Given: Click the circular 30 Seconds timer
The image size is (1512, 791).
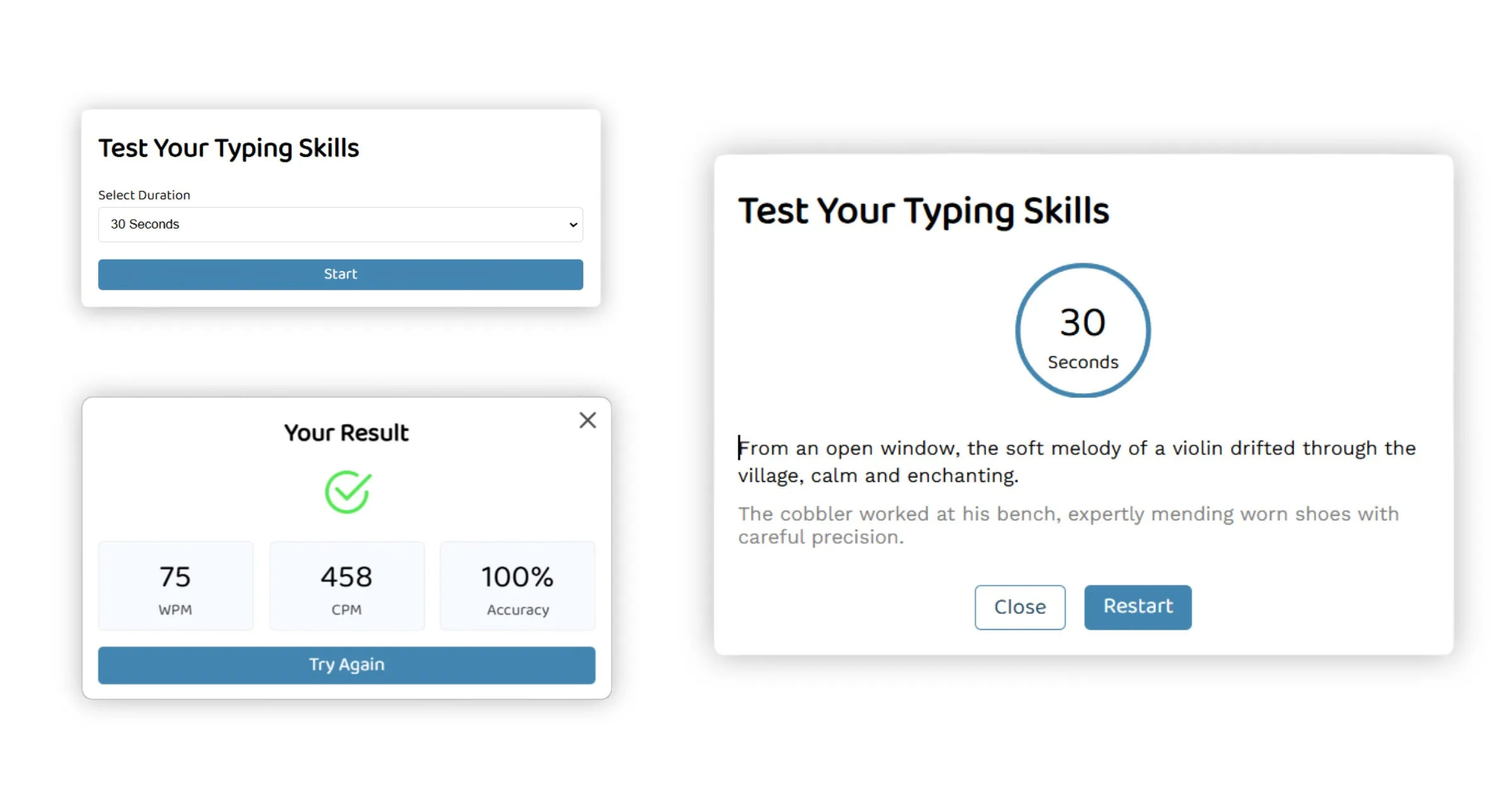Looking at the screenshot, I should (x=1082, y=330).
